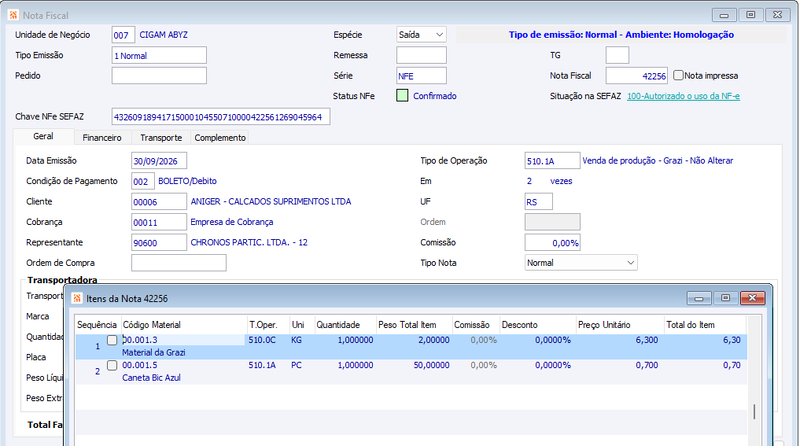Click the Material da Grazi description
Screen dimensions: 800x446
pyautogui.click(x=154, y=353)
